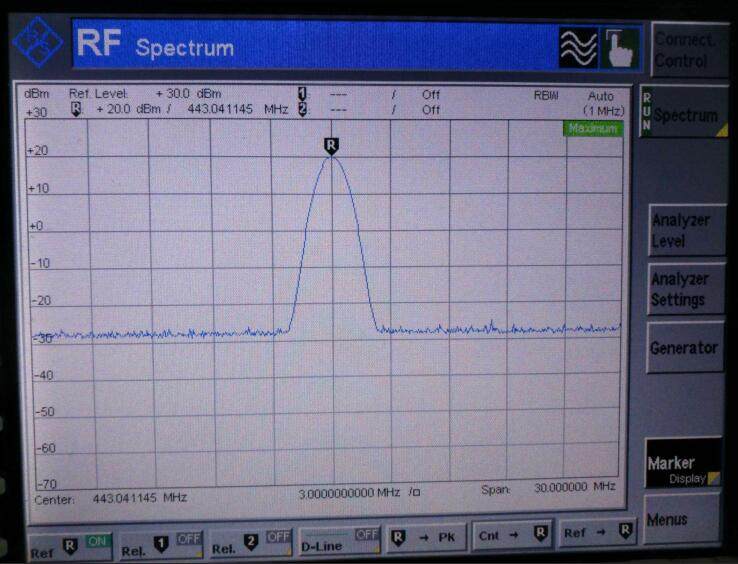This screenshot has width=738, height=564.
Task: Click the Ref. Level + 30.0 dBm value
Action: [x=188, y=94]
